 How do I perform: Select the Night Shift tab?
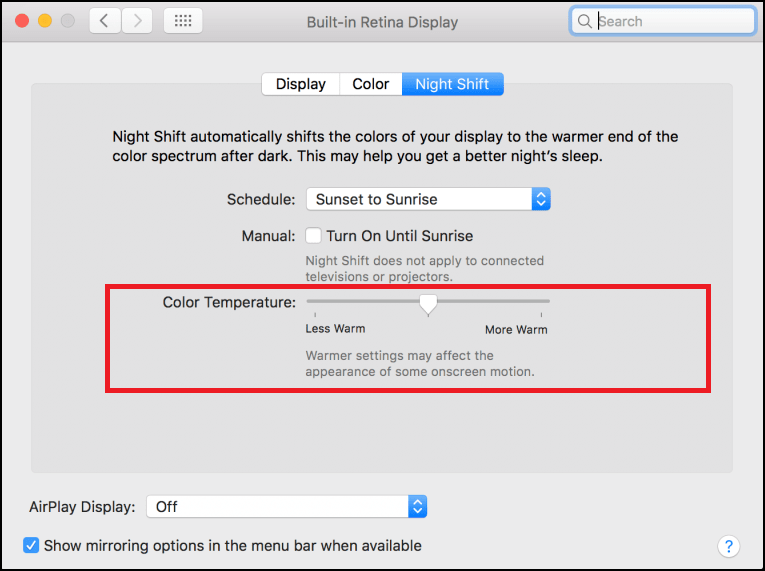(452, 84)
